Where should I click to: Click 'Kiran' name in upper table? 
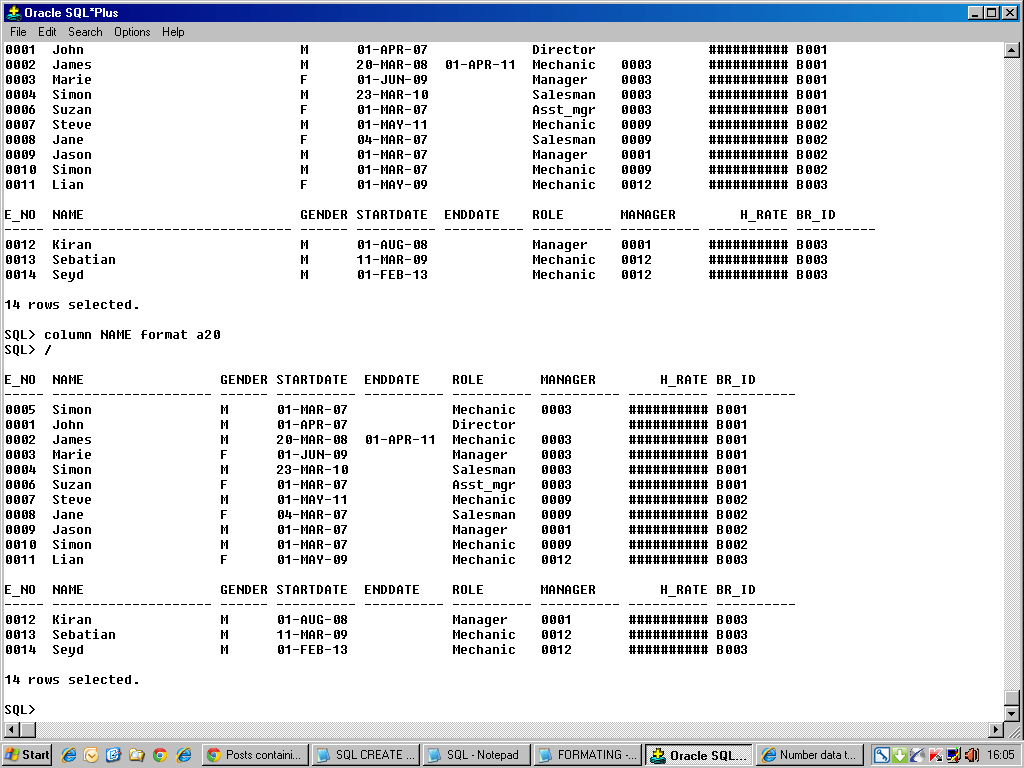tap(72, 245)
